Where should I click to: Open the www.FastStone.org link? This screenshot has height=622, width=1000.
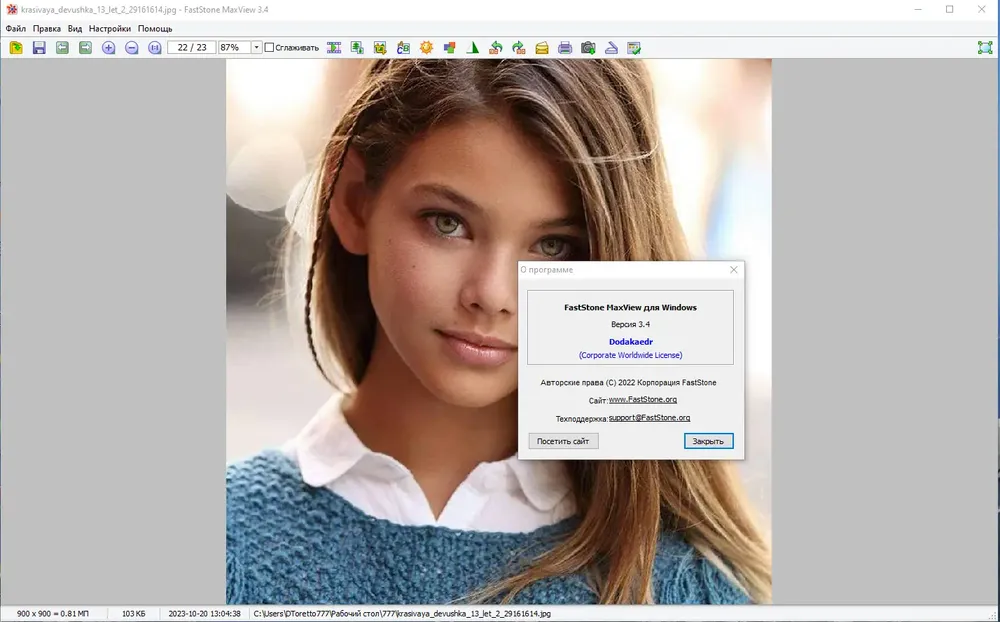coord(643,399)
